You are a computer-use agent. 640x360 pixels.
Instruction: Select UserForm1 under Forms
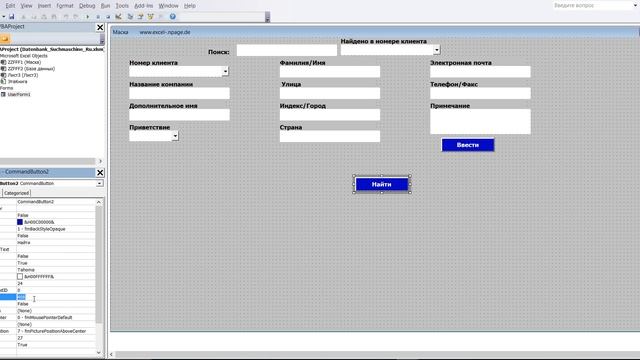(x=19, y=94)
